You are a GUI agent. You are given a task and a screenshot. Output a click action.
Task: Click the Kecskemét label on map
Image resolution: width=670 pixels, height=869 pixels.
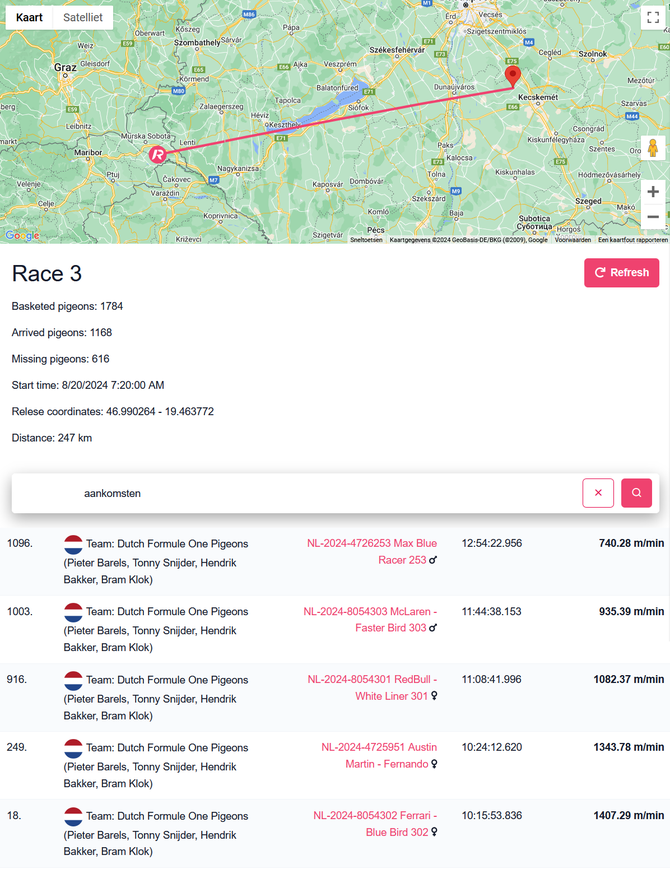click(x=538, y=97)
